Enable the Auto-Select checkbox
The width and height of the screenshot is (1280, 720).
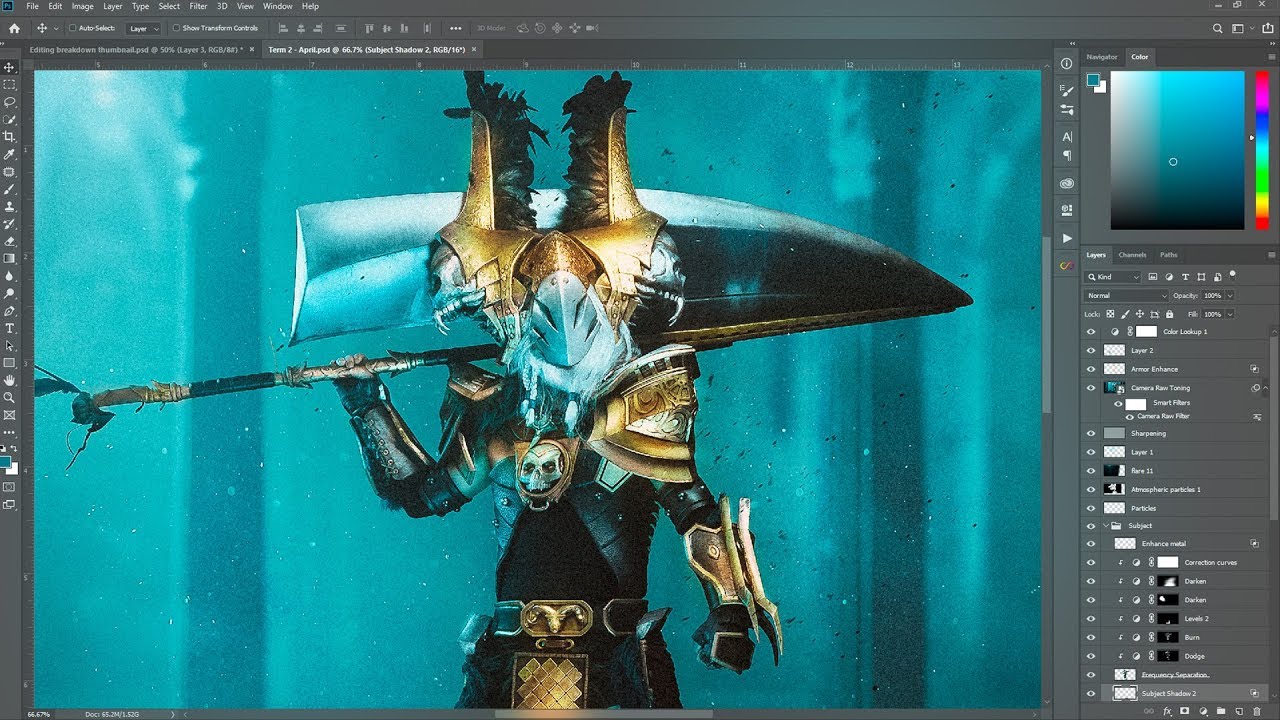73,28
